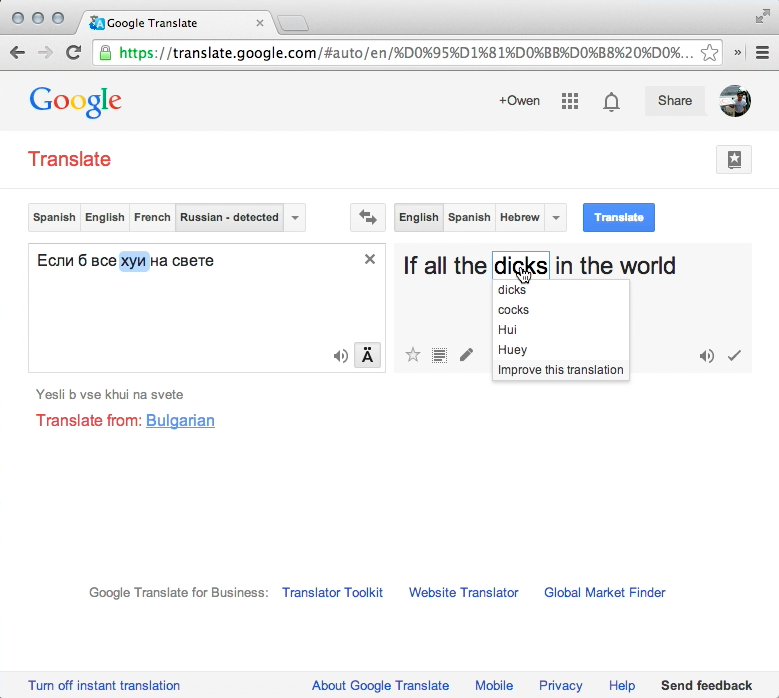
Task: Click the romanization 'Yesli b vse khui na svete'
Action: point(109,394)
